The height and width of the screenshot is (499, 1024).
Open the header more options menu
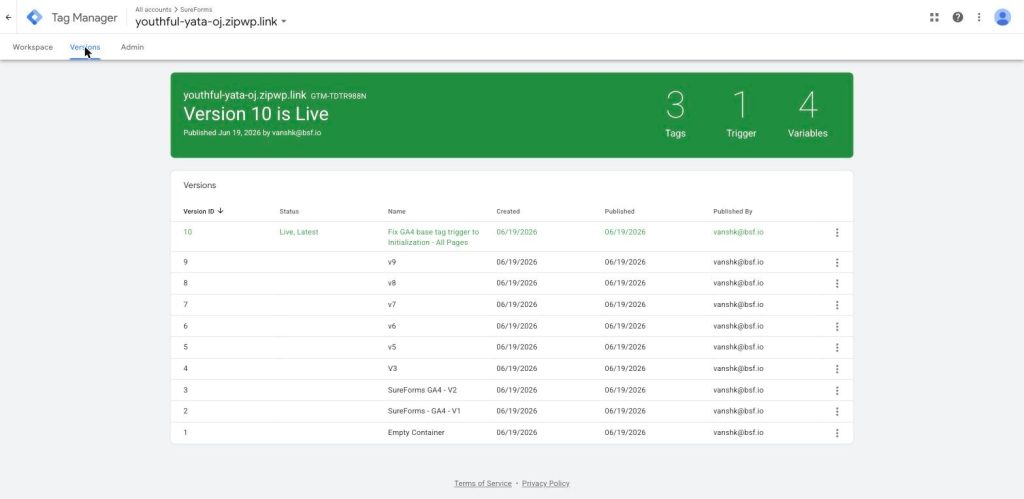(x=978, y=18)
